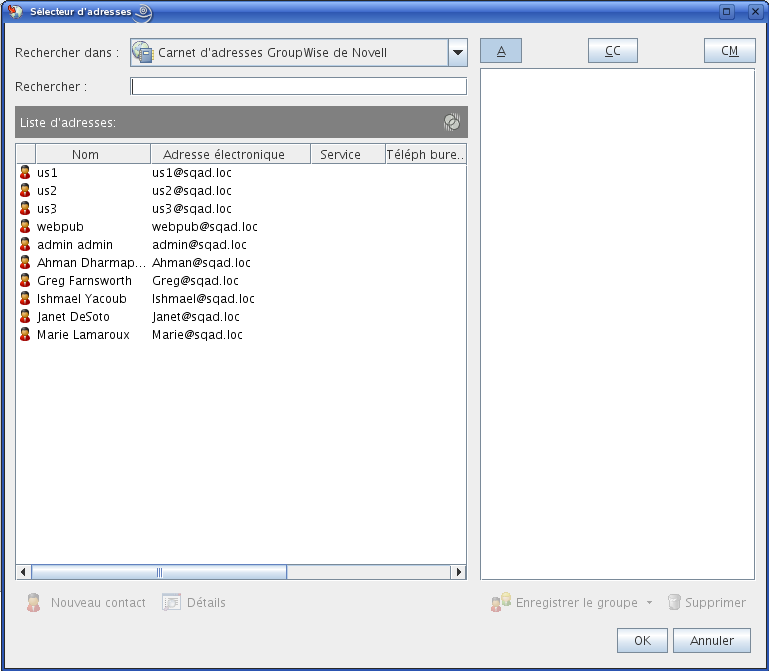This screenshot has width=769, height=671.
Task: Open the Détails button label
Action: click(206, 602)
